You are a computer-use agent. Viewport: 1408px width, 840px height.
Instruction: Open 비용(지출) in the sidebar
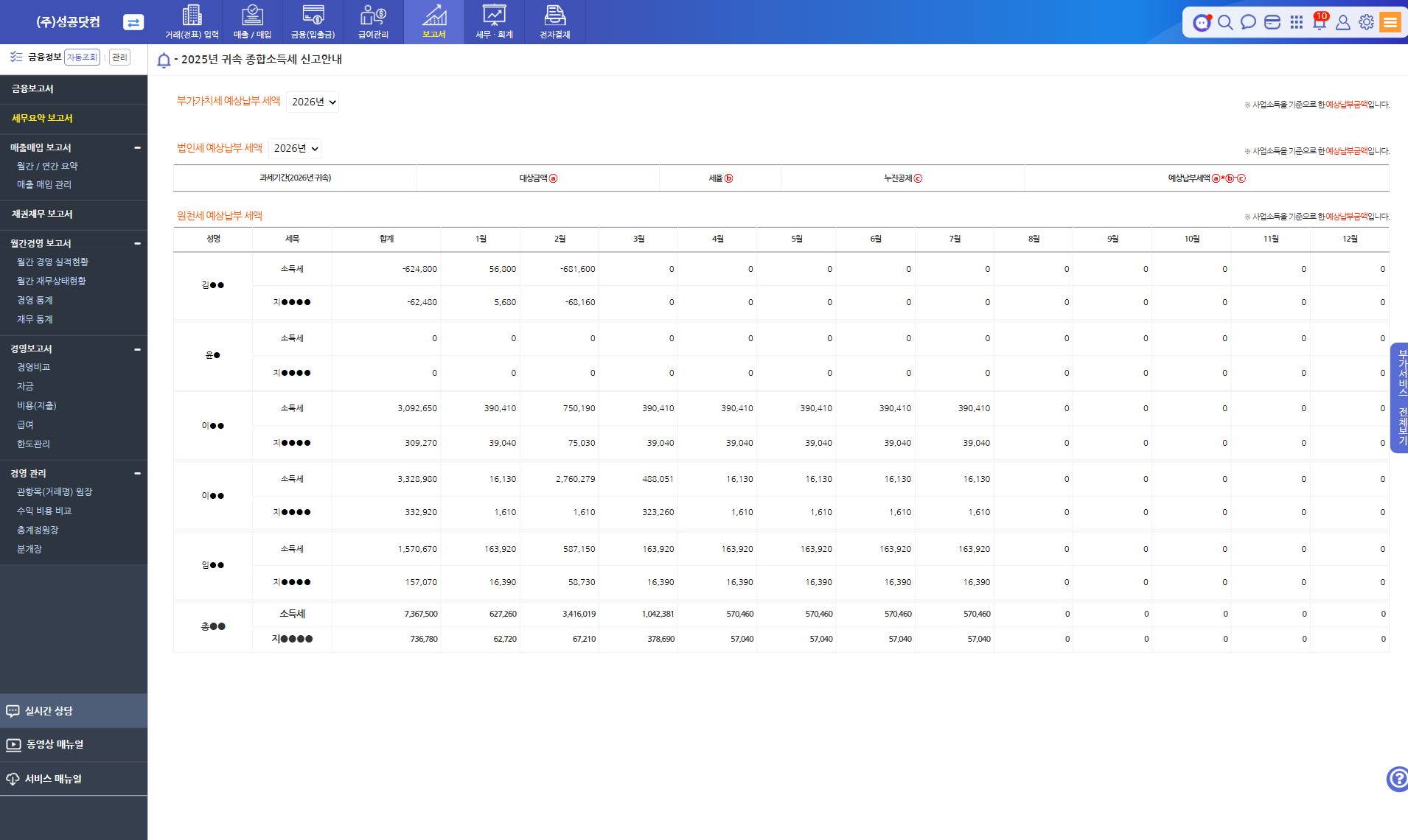(x=36, y=406)
